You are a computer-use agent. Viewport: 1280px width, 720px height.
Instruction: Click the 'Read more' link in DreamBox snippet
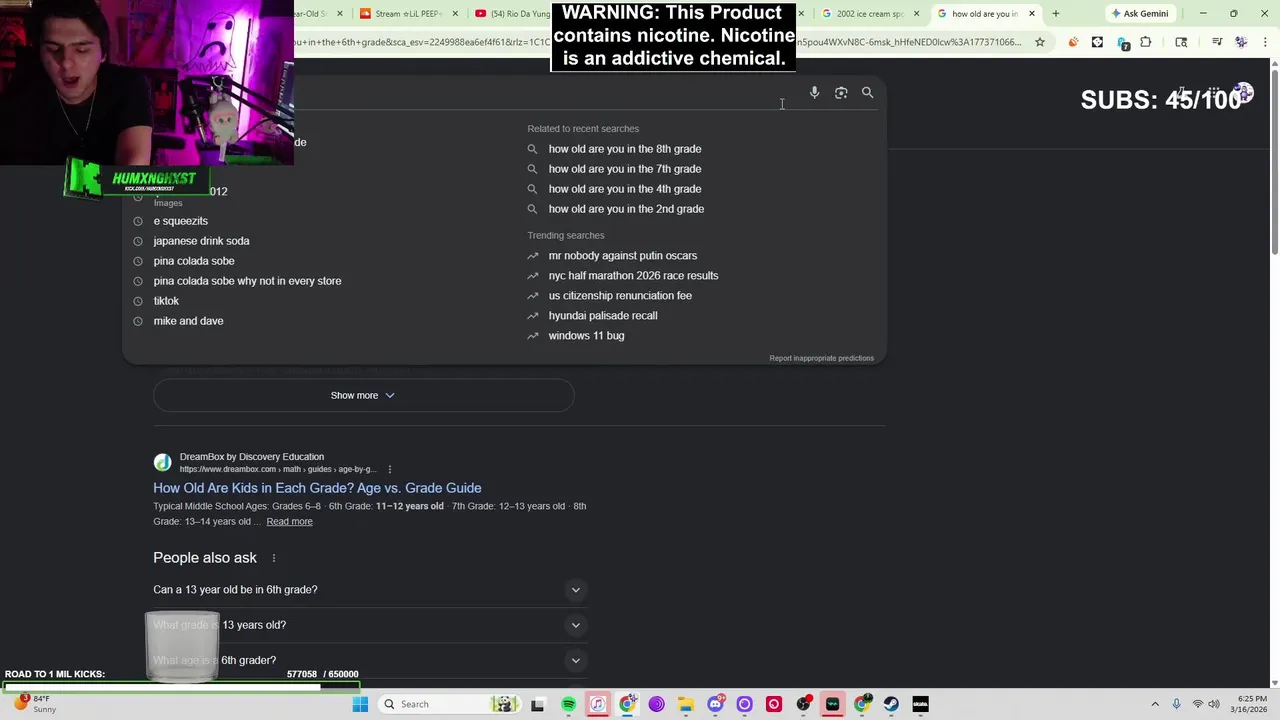289,521
